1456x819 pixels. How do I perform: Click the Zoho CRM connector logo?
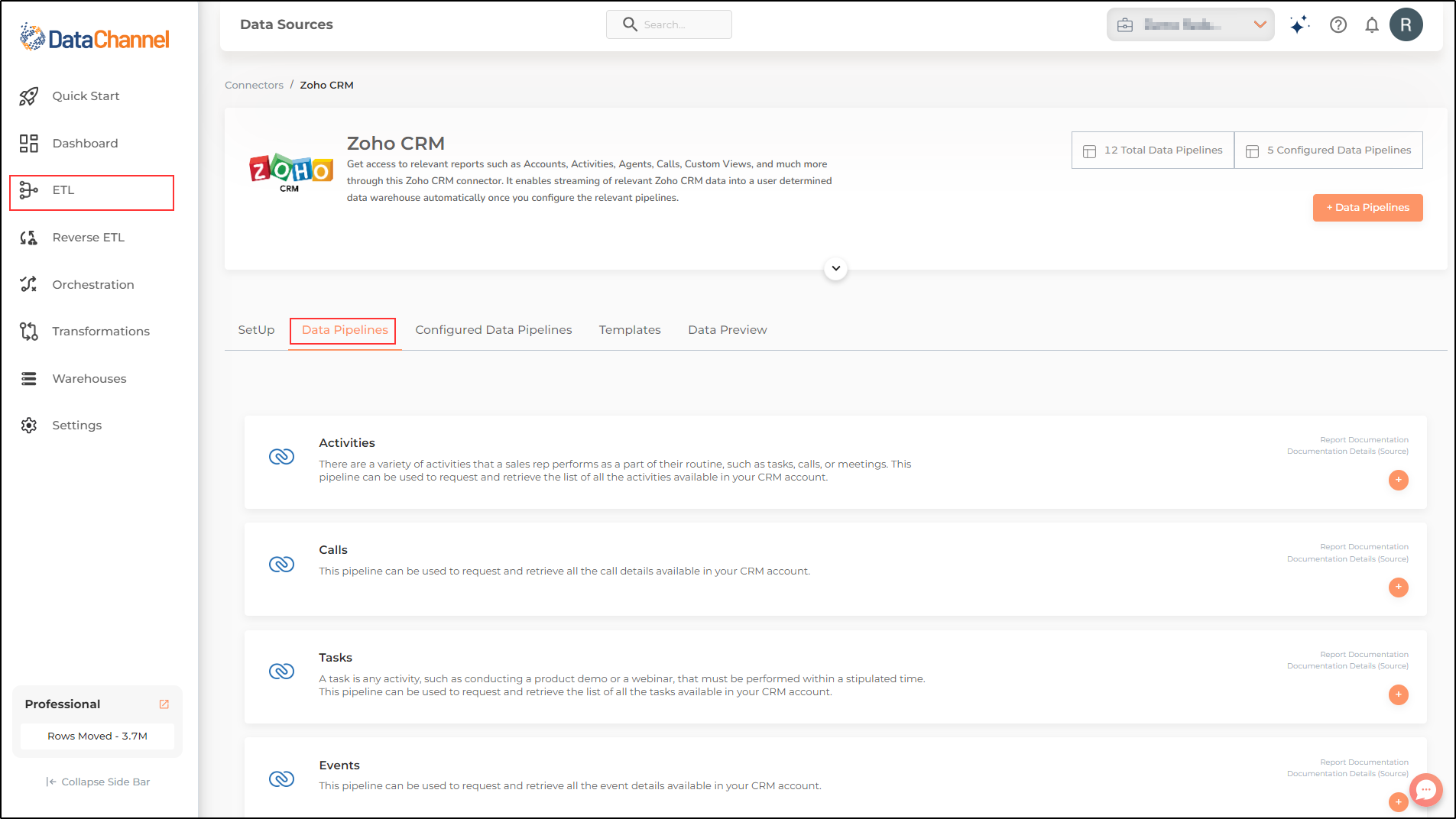(x=290, y=172)
